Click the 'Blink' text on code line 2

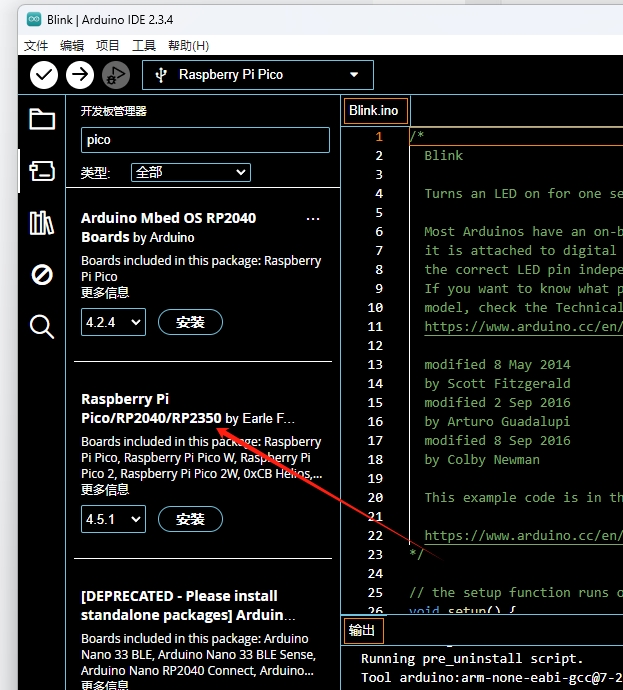point(443,156)
